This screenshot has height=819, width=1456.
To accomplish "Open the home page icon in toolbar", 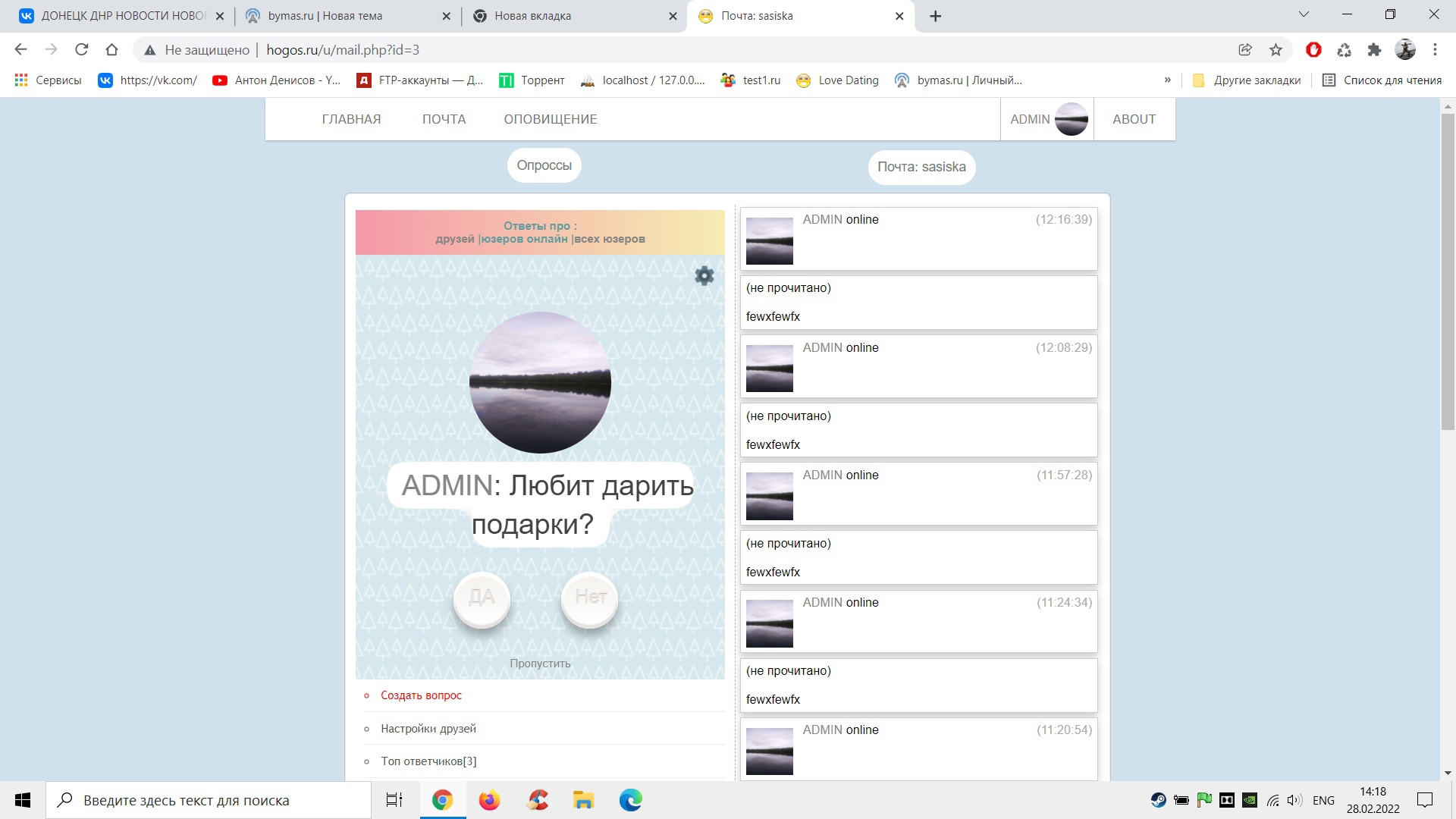I will pyautogui.click(x=112, y=50).
